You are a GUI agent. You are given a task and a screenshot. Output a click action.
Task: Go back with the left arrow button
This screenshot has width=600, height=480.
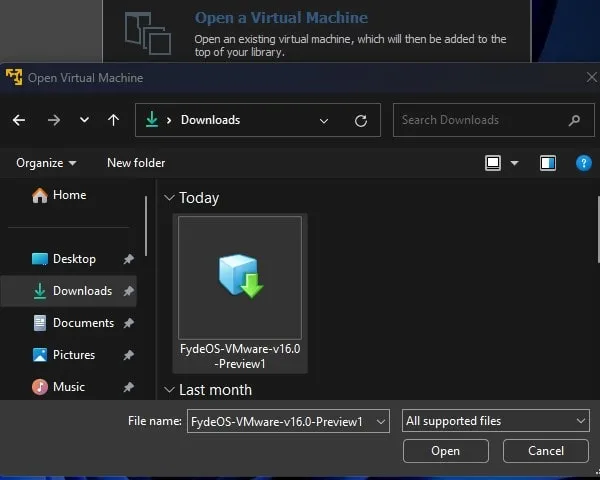[x=19, y=120]
